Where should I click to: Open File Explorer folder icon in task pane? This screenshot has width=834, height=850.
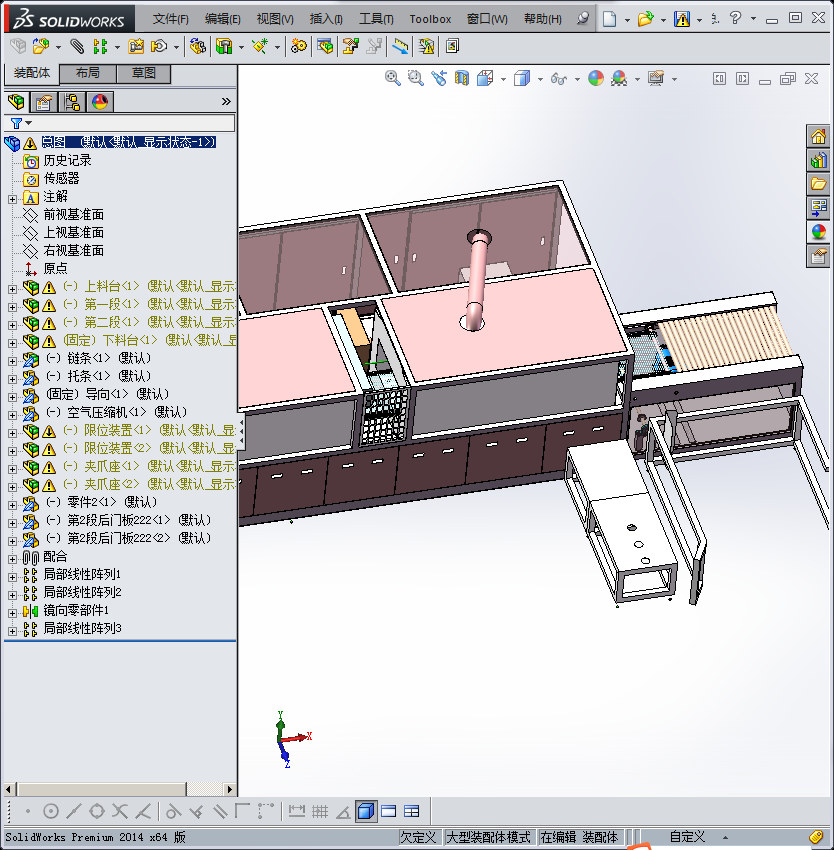click(819, 184)
